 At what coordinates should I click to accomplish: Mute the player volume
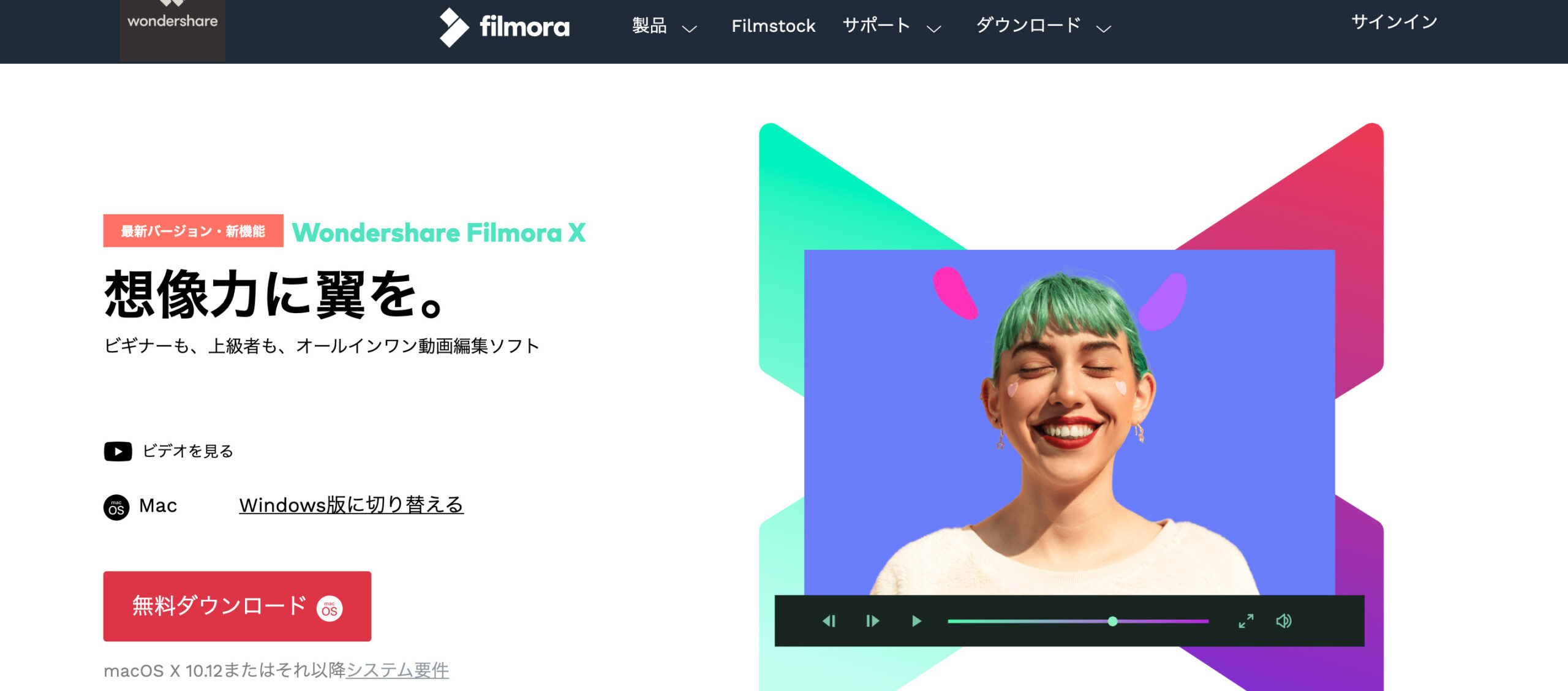[x=1284, y=621]
